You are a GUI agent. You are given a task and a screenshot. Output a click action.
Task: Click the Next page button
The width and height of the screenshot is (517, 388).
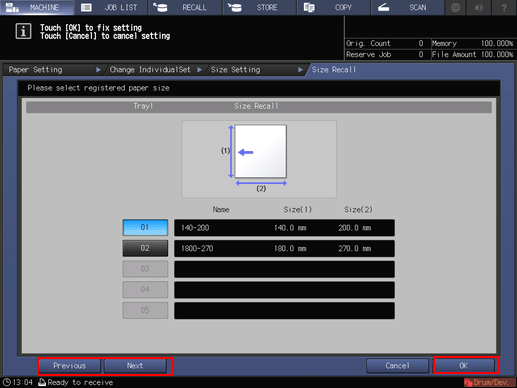click(x=135, y=366)
